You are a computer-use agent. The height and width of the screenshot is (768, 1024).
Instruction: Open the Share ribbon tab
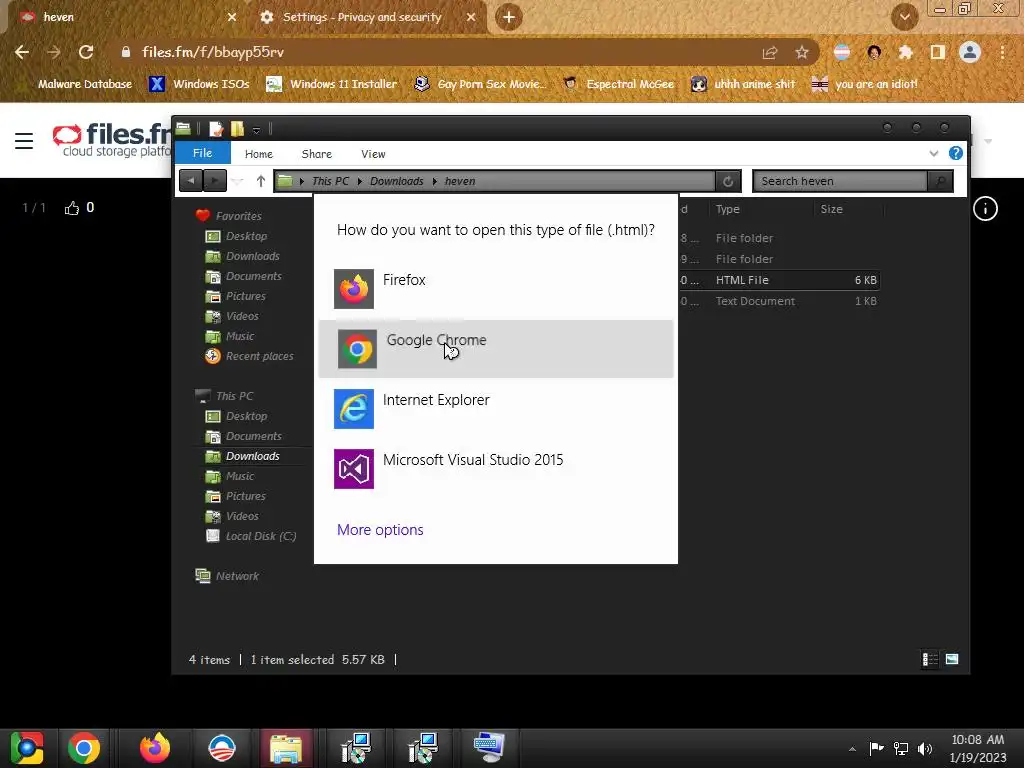tap(317, 153)
